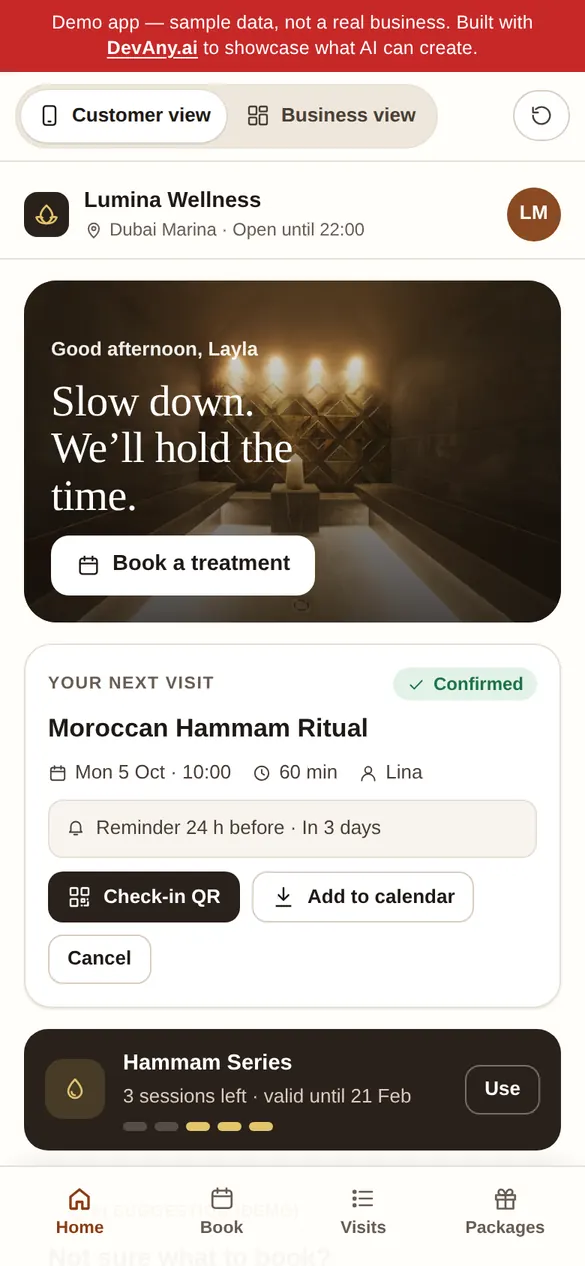This screenshot has height=1266, width=585.
Task: Switch to Customer view
Action: pos(125,116)
